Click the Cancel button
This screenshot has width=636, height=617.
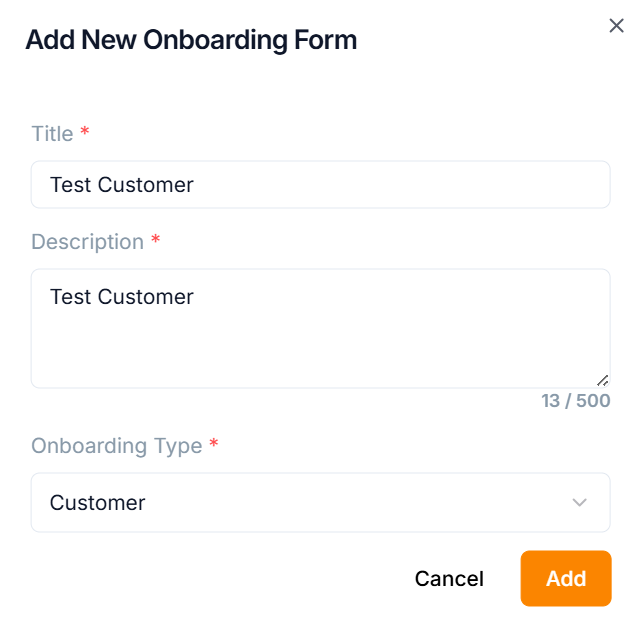pyautogui.click(x=449, y=579)
